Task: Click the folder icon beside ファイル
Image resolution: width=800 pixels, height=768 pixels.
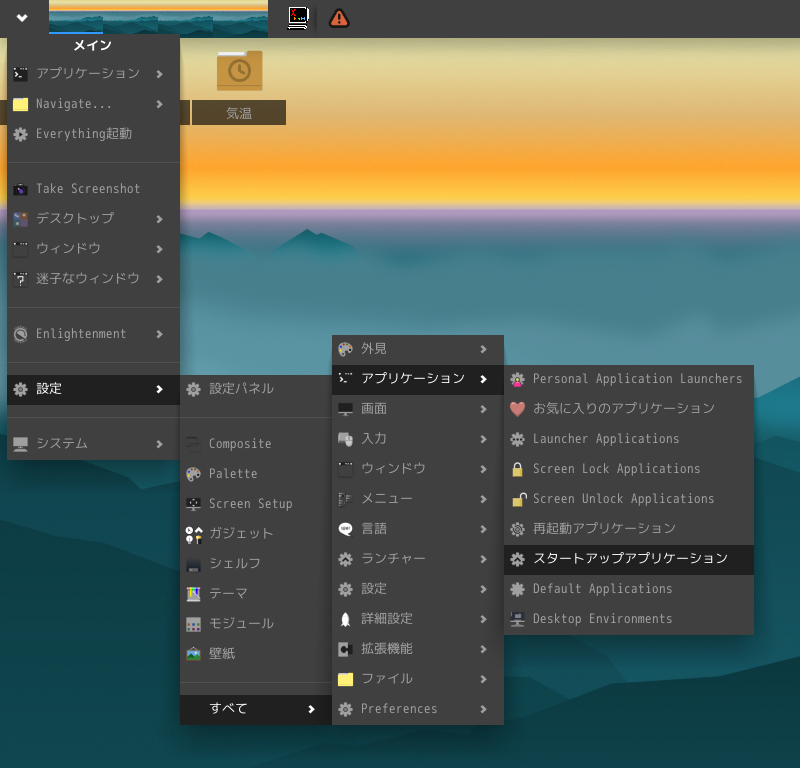Action: 345,679
